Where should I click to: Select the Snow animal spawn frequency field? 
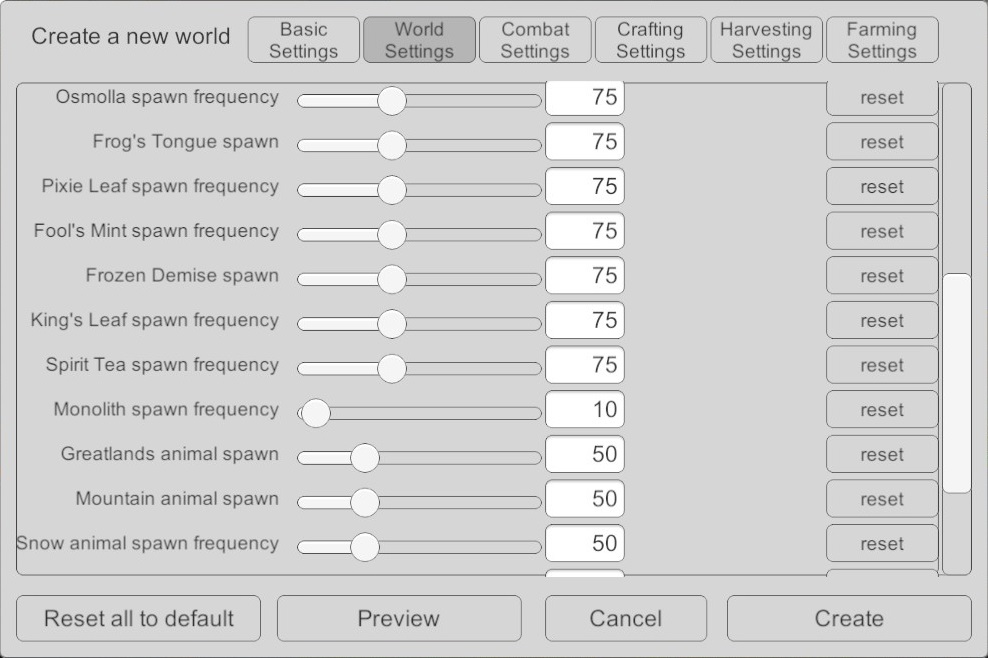tap(585, 544)
